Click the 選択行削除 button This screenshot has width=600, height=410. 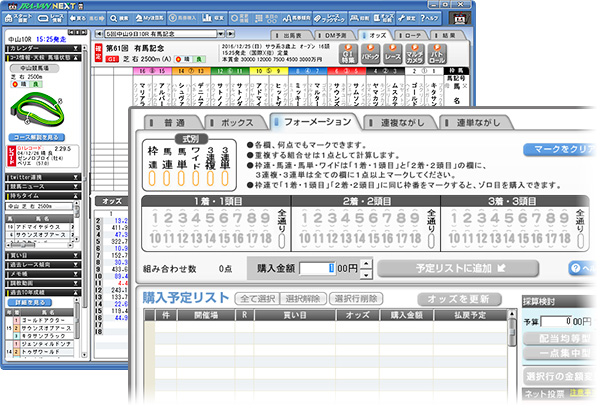click(356, 299)
